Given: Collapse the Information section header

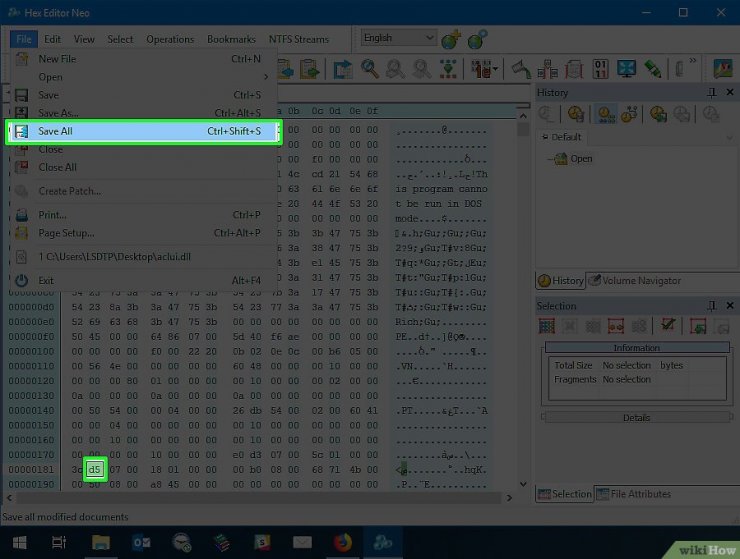Looking at the screenshot, I should coord(637,347).
